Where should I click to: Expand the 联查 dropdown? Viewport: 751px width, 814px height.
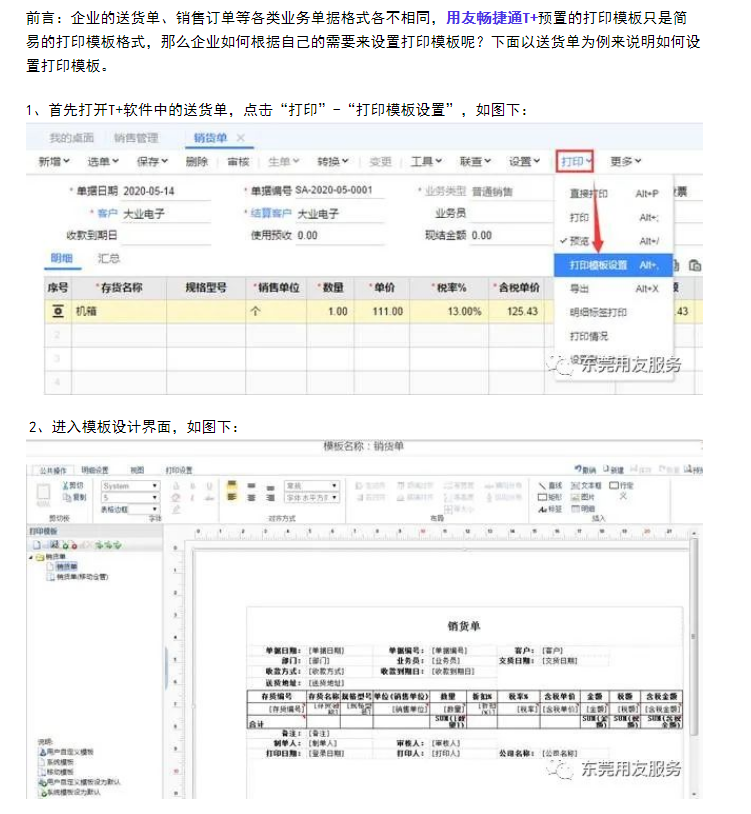(475, 161)
